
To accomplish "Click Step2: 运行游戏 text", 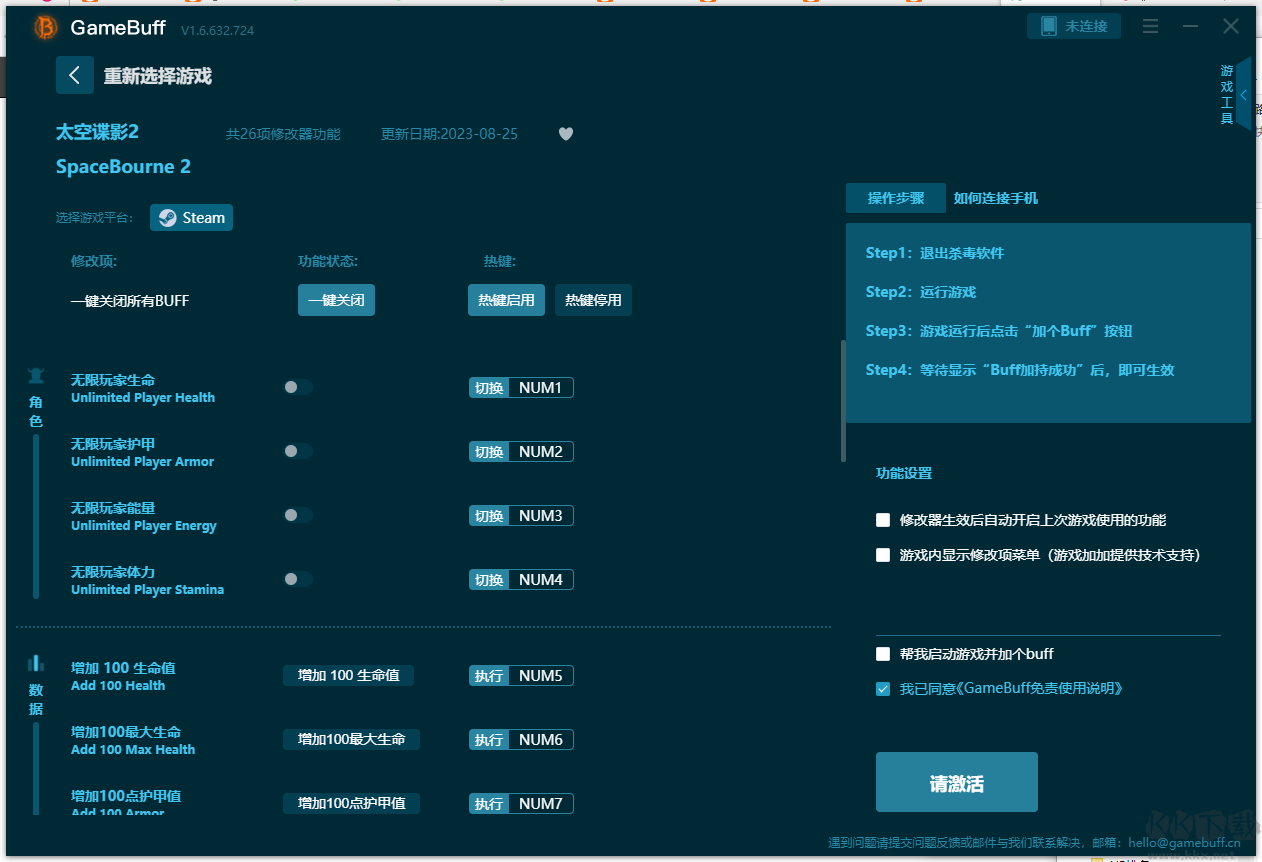I will [921, 292].
